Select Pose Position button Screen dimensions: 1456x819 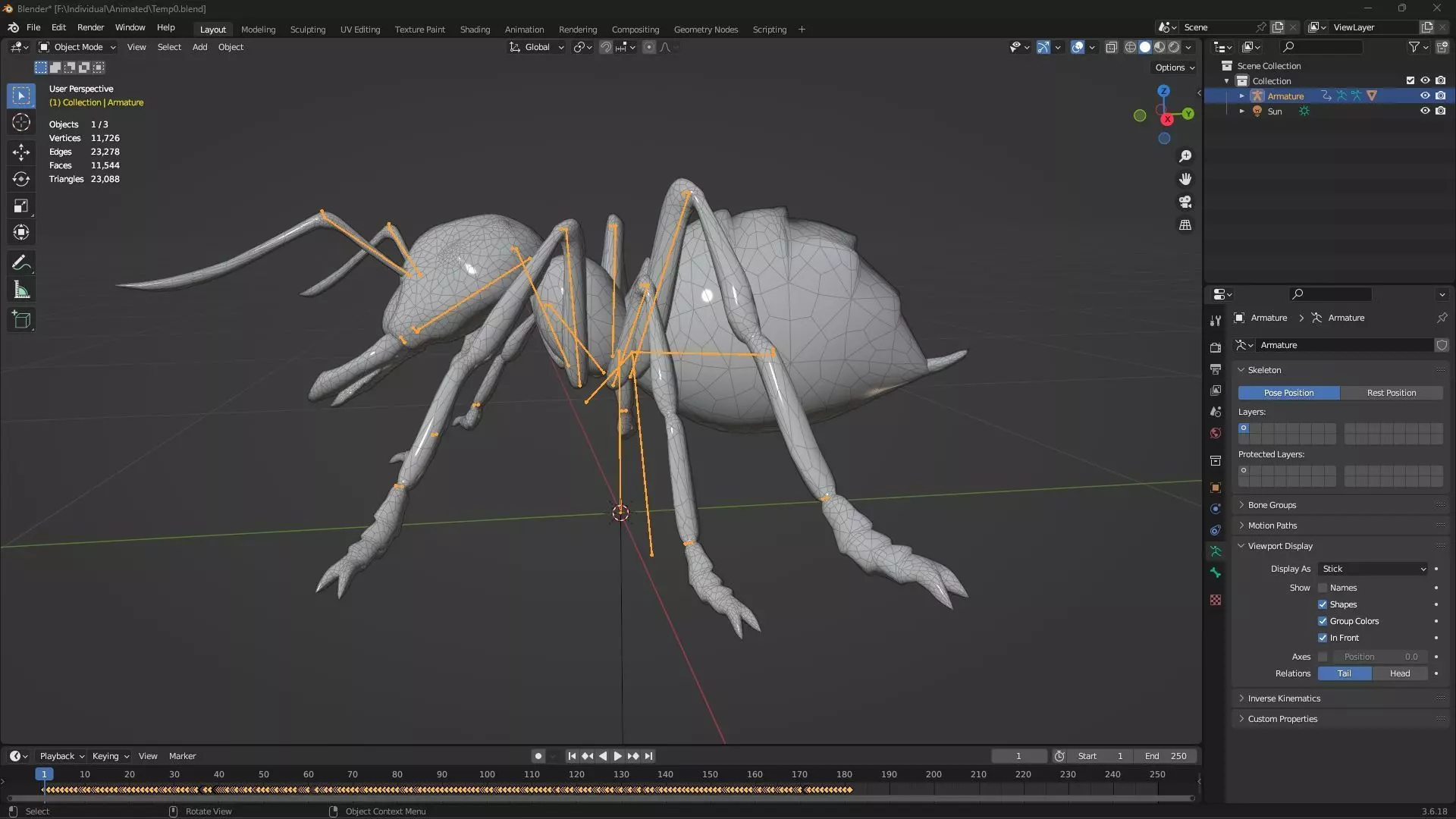tap(1288, 393)
